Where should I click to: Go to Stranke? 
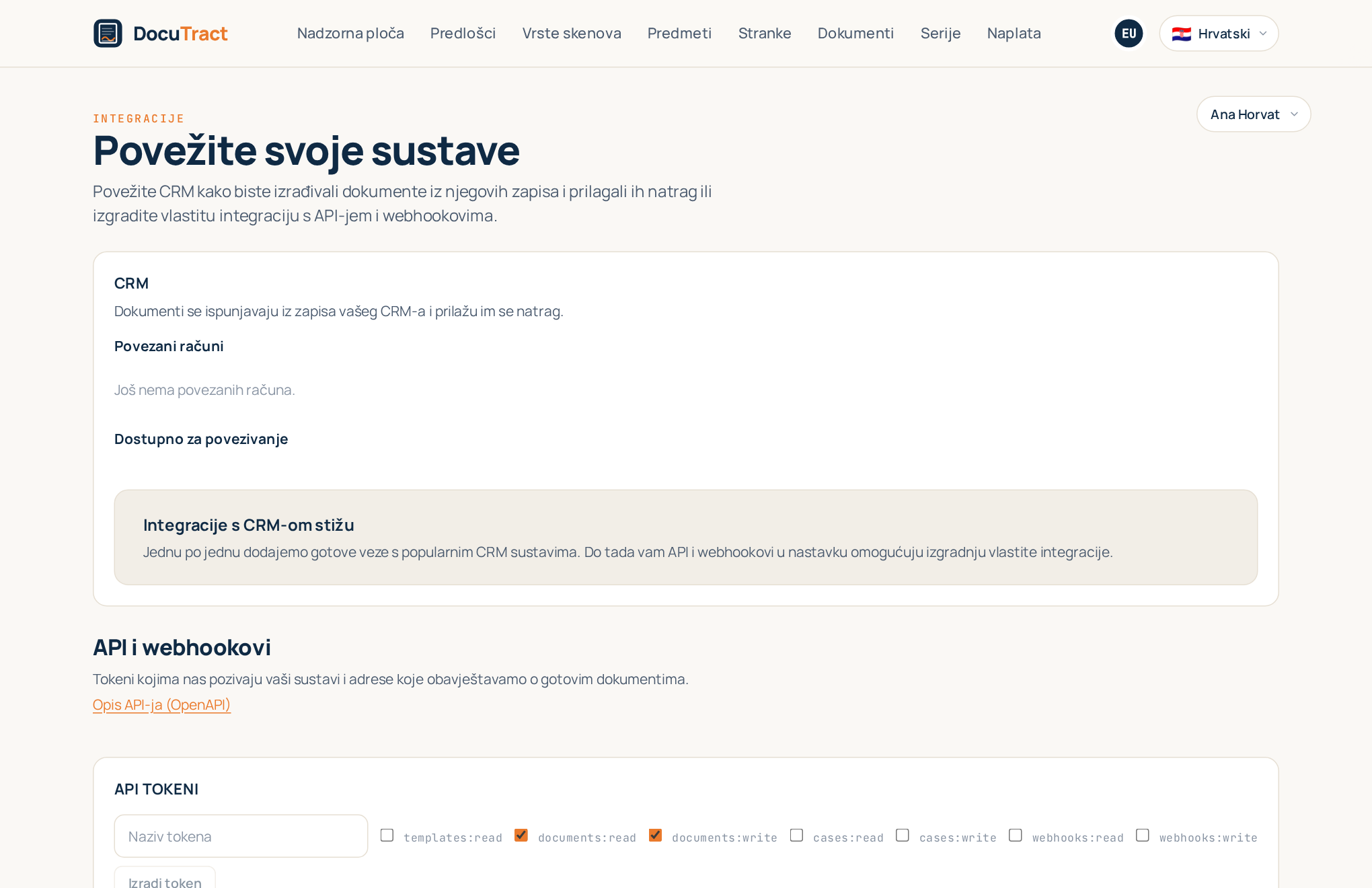765,33
